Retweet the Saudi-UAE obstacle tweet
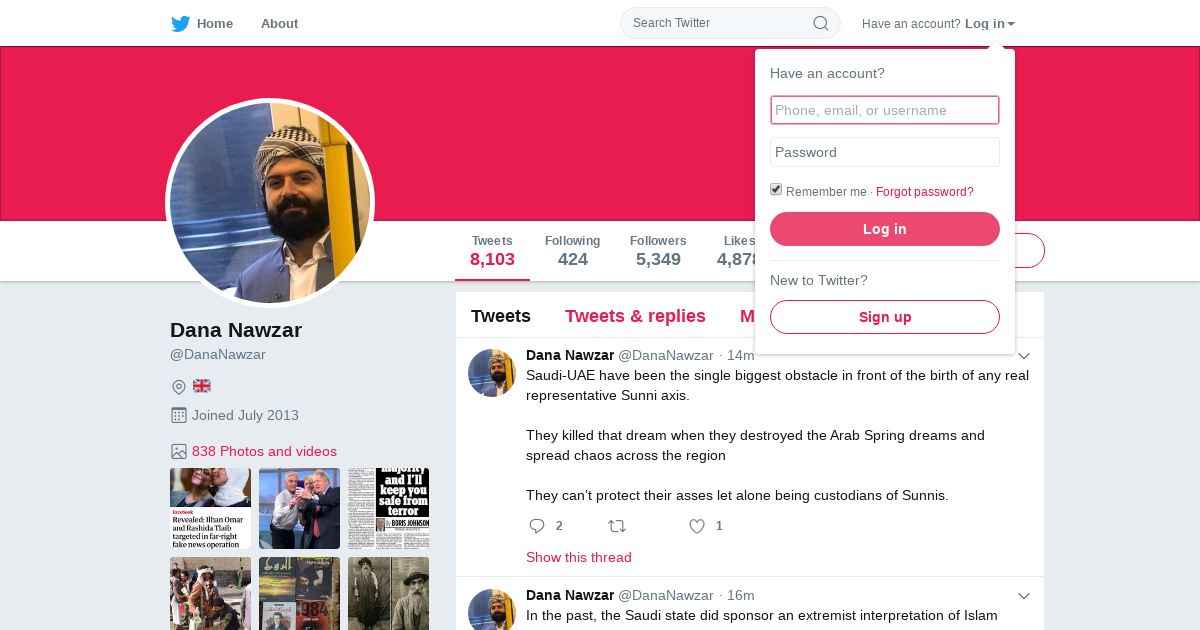The width and height of the screenshot is (1200, 630). [617, 526]
